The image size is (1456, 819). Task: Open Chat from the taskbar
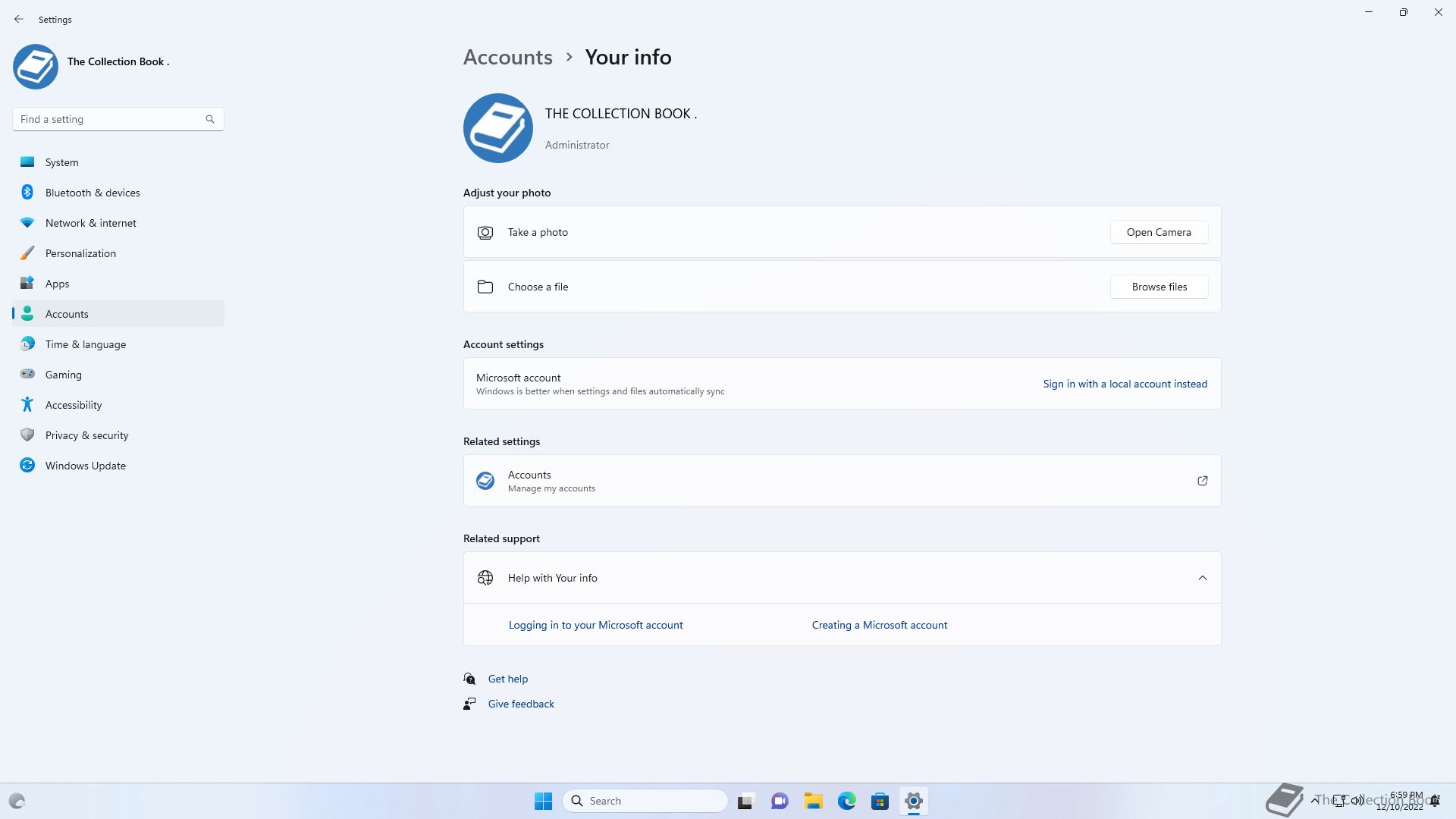(780, 801)
